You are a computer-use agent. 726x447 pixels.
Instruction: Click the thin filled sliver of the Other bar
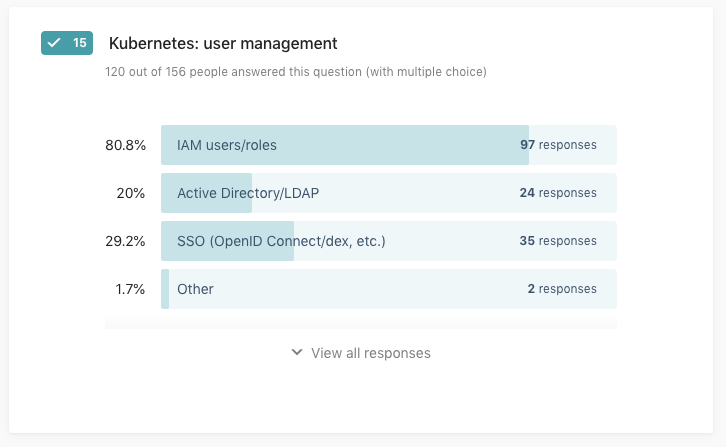pyautogui.click(x=165, y=289)
